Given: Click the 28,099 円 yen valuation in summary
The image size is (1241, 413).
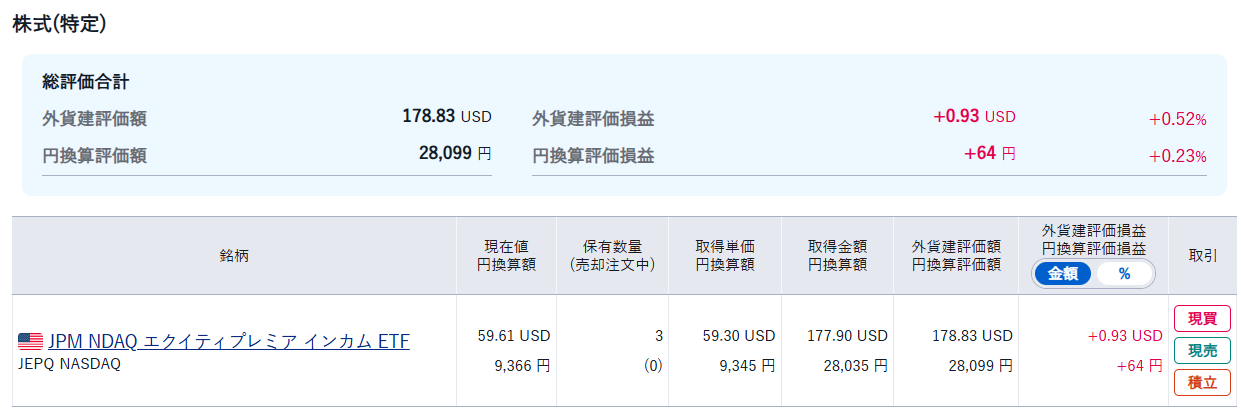Looking at the screenshot, I should click(455, 154).
